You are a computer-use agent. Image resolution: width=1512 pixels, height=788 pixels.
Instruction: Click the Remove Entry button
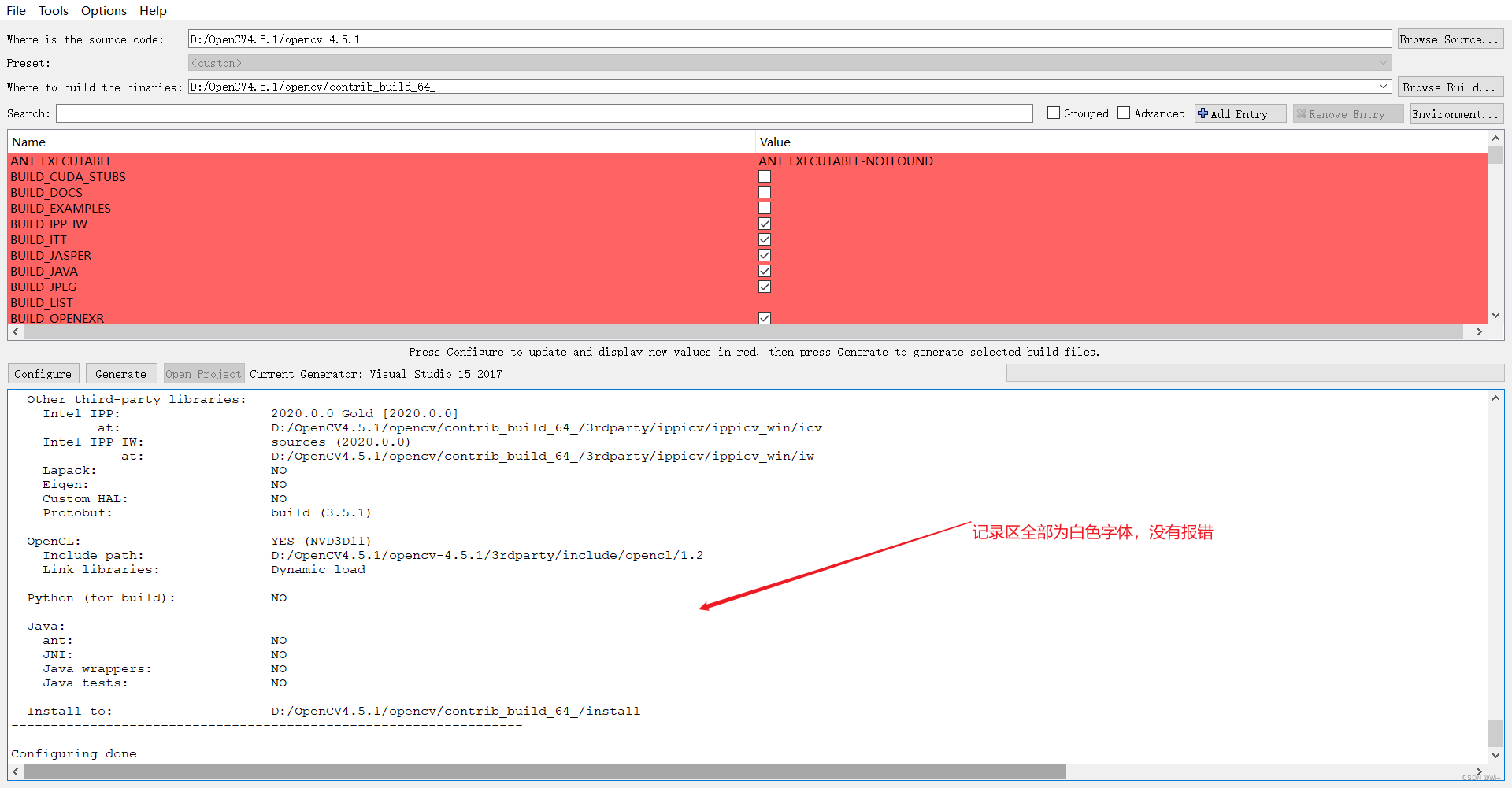[1347, 113]
